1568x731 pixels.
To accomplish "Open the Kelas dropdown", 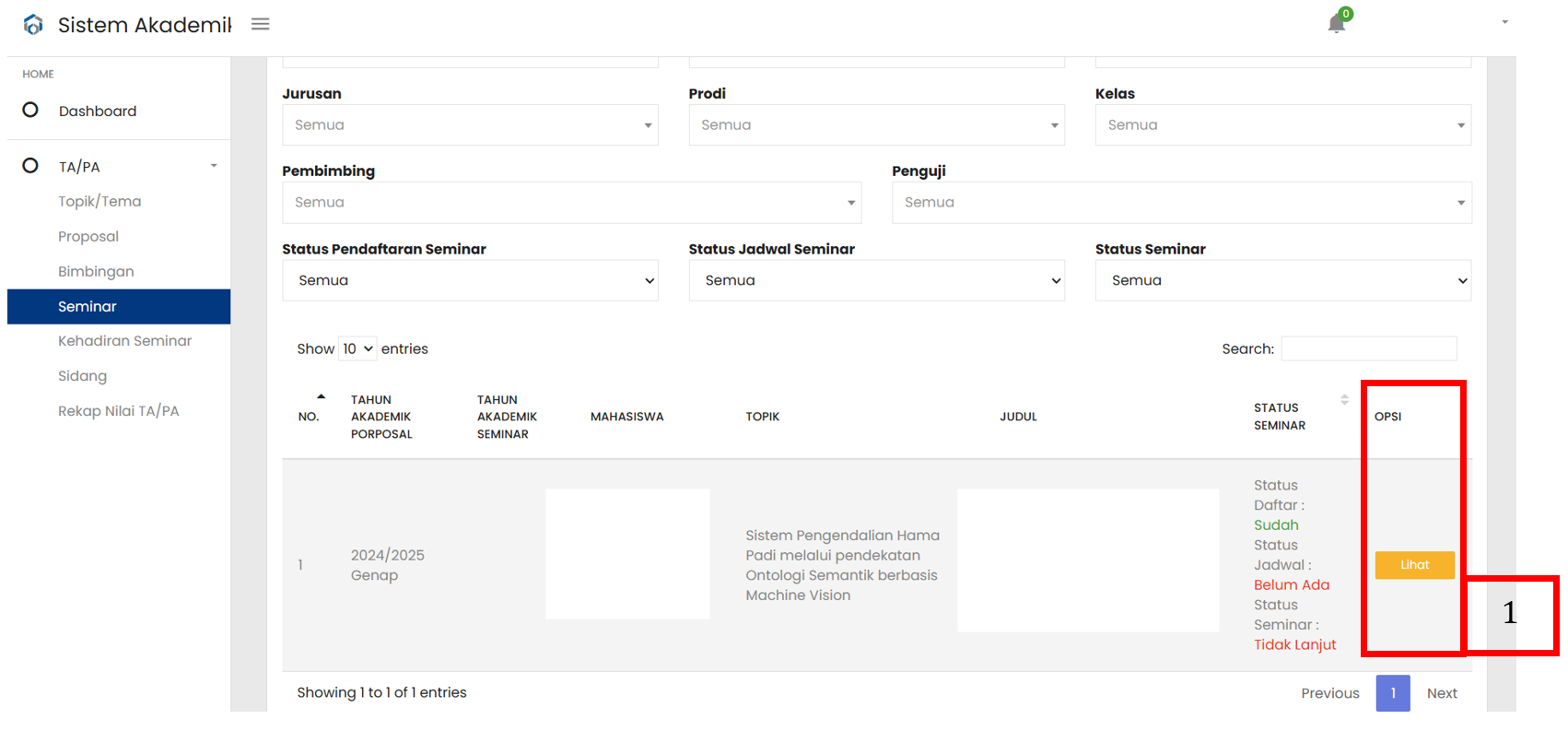I will tap(1283, 124).
